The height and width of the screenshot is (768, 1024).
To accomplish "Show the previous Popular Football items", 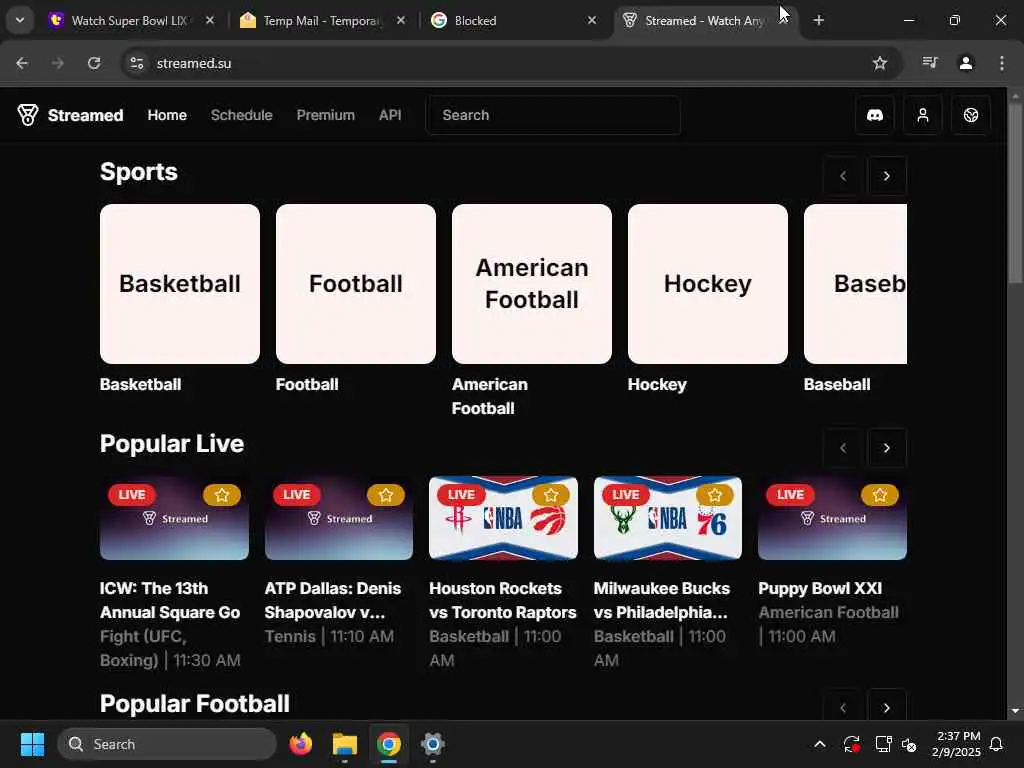I will [x=842, y=707].
